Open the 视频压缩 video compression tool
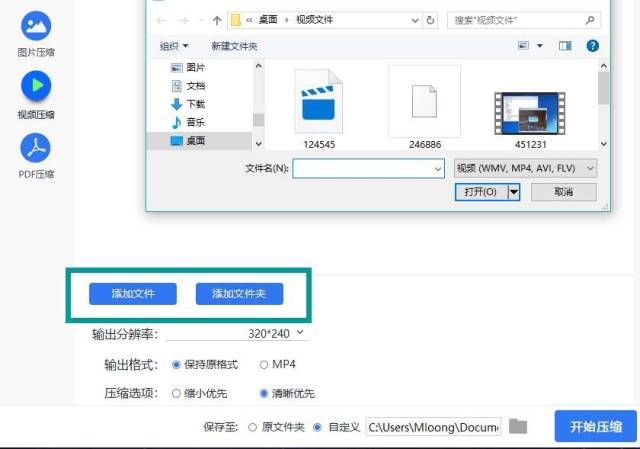Image resolution: width=640 pixels, height=449 pixels. 36,95
